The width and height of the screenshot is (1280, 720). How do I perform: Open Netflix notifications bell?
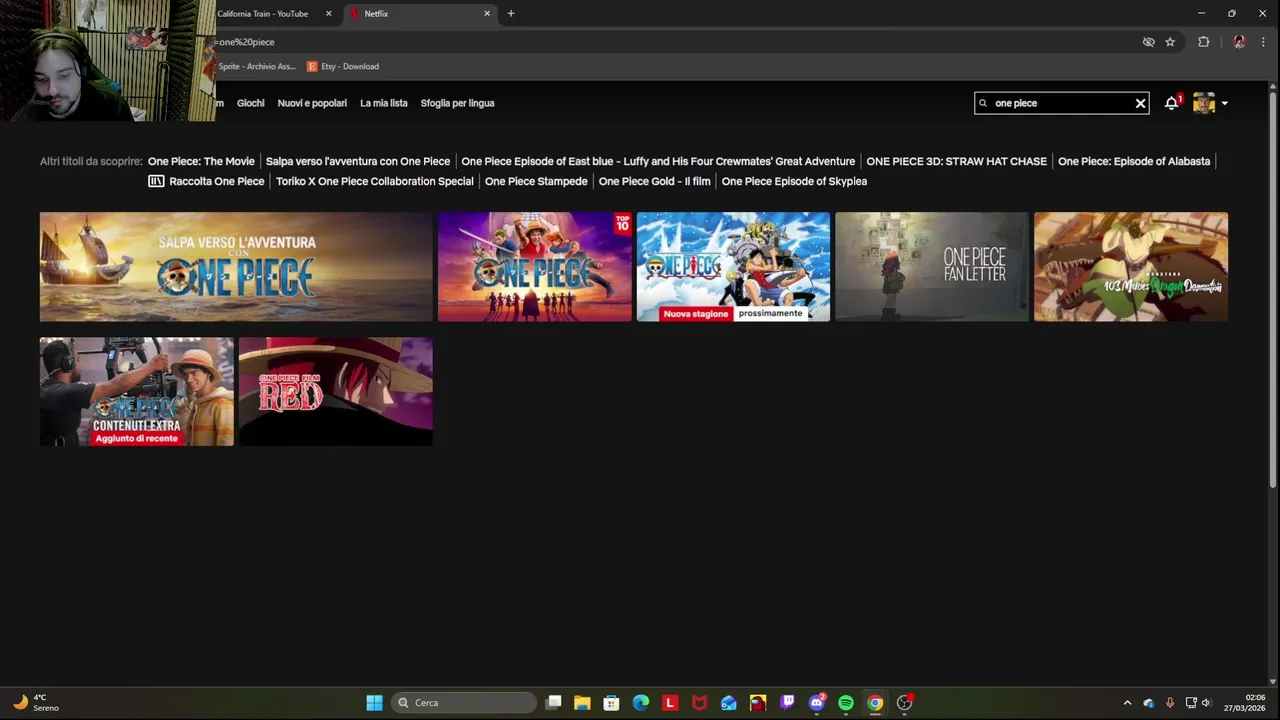point(1171,103)
